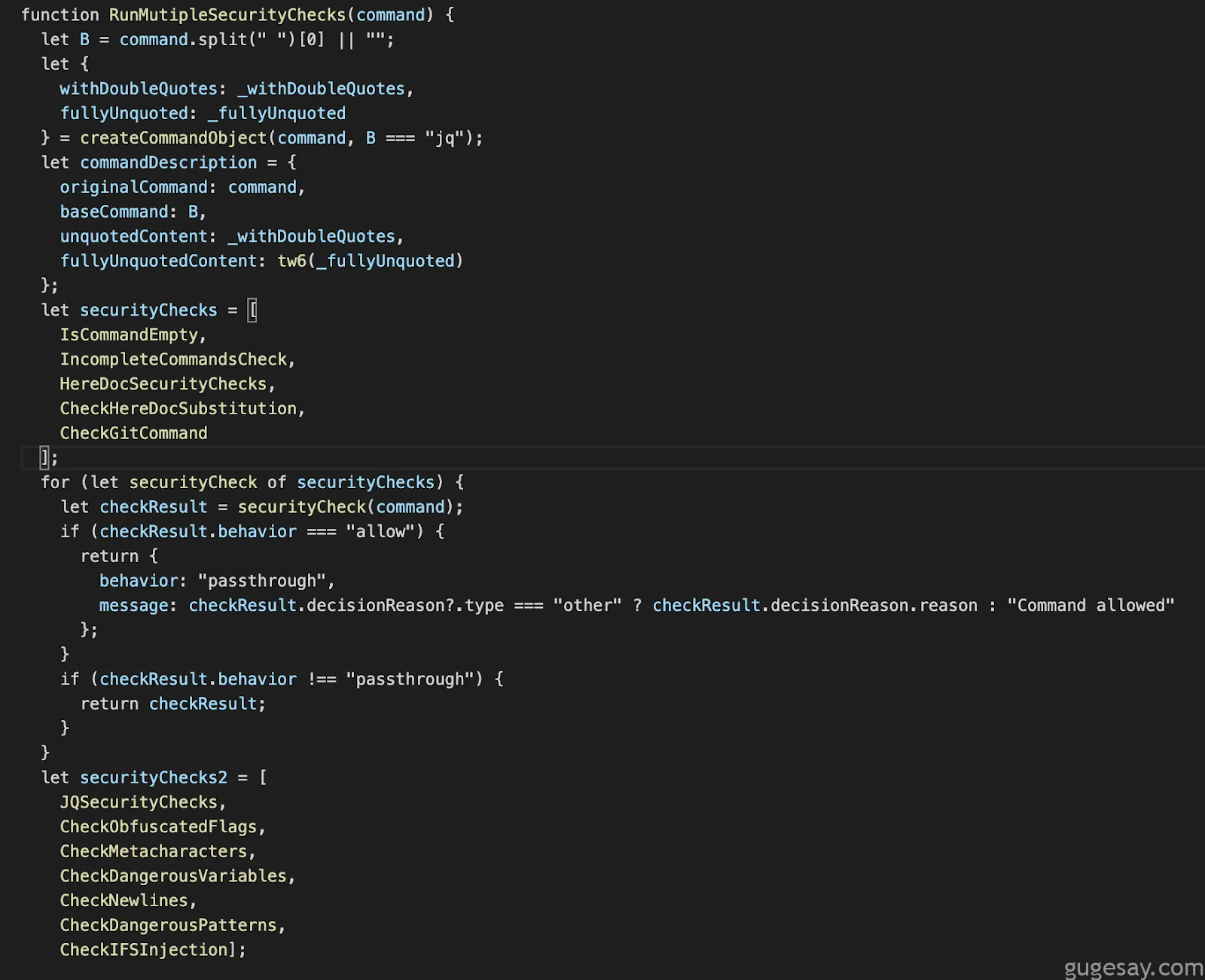Click the CheckIFSInjection array entry
Viewport: 1205px width, 980px height.
tap(143, 951)
